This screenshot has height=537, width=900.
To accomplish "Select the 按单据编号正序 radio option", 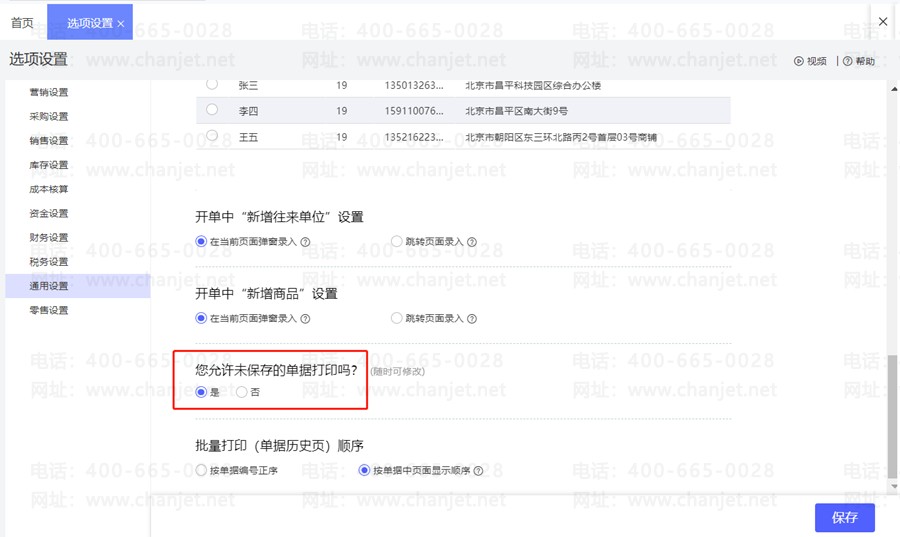I will coord(201,470).
